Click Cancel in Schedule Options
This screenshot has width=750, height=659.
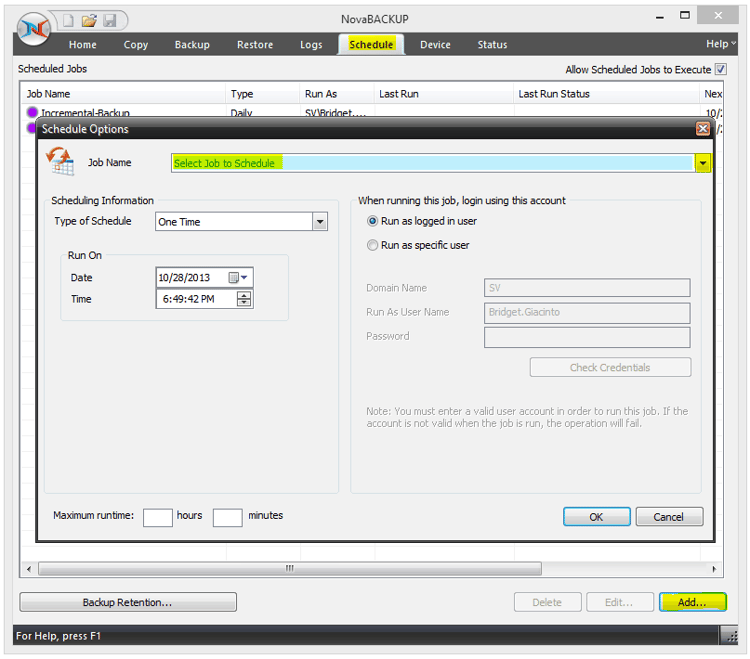coord(669,517)
